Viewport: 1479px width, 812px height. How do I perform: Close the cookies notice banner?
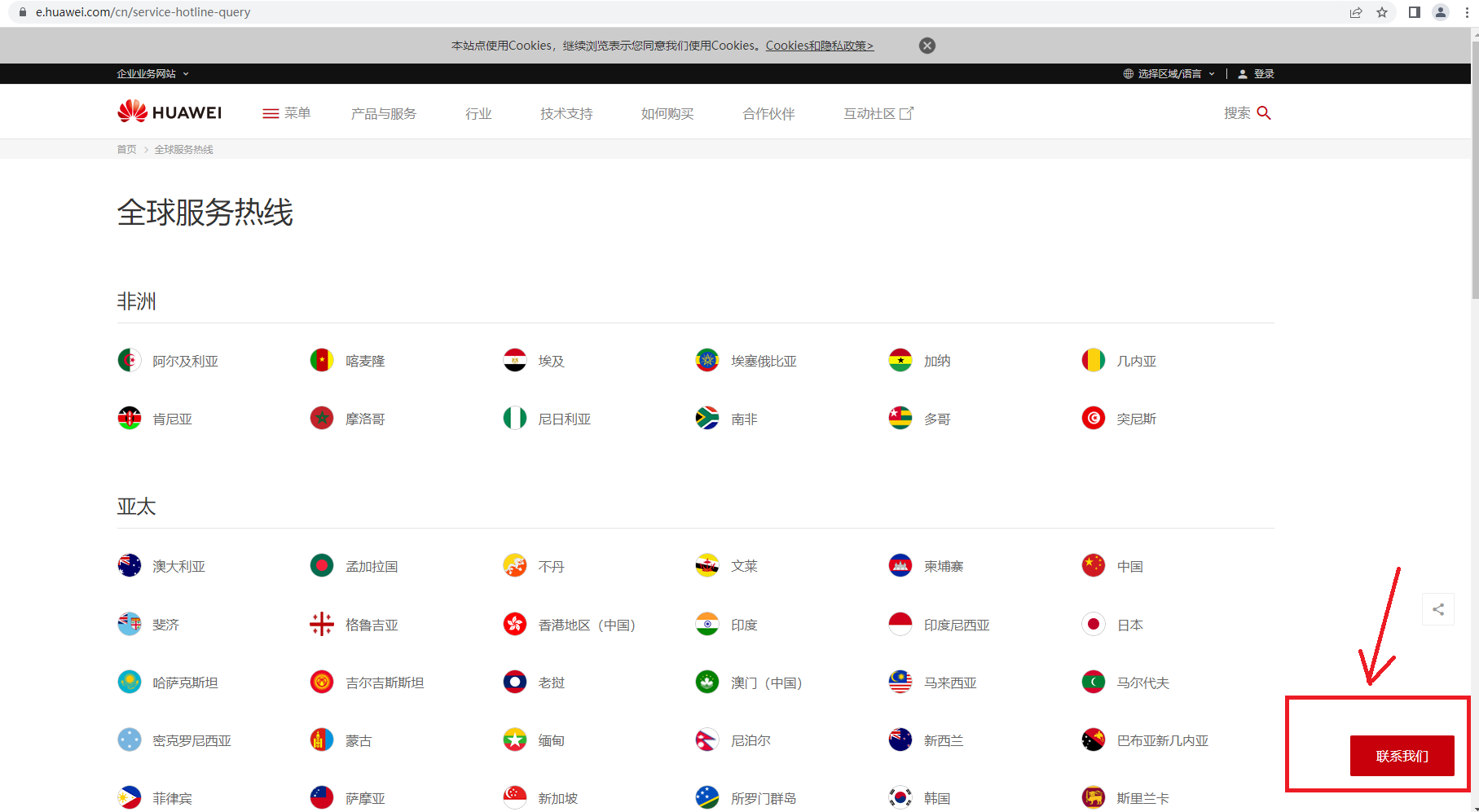point(927,46)
